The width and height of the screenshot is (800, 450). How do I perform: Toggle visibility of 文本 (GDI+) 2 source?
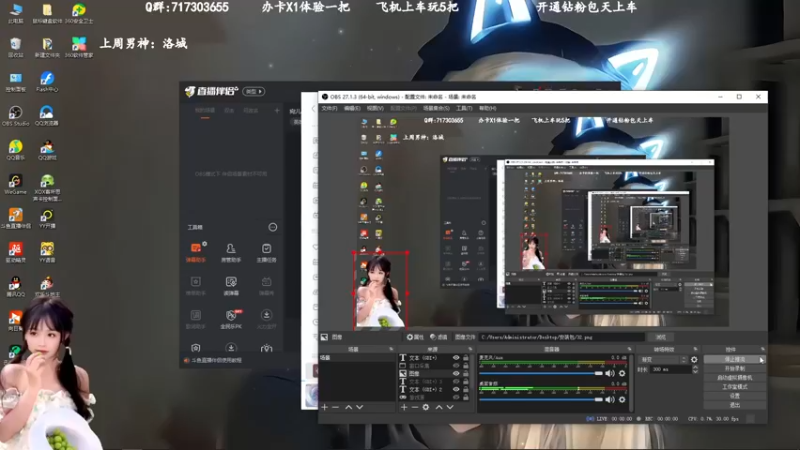[456, 389]
